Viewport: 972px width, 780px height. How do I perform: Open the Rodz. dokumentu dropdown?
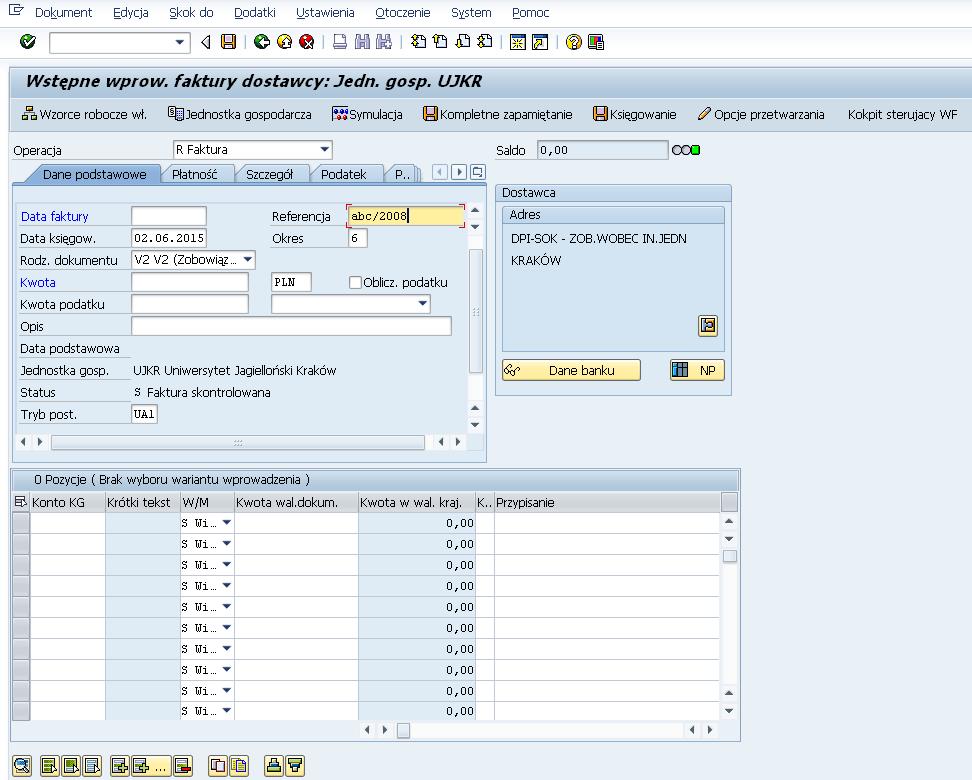[x=247, y=260]
